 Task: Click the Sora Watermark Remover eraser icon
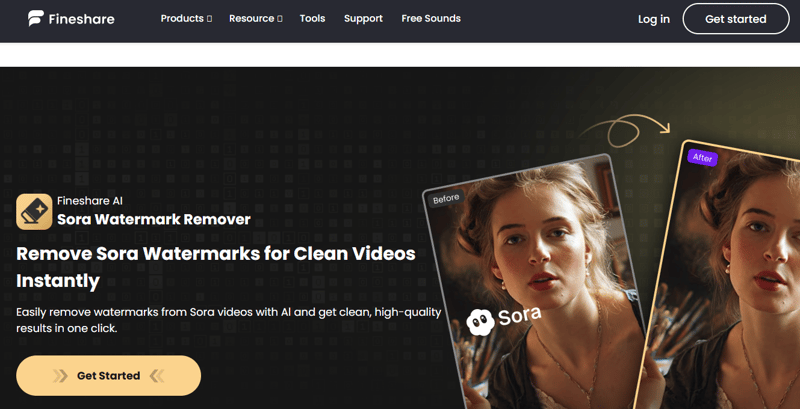pos(34,211)
